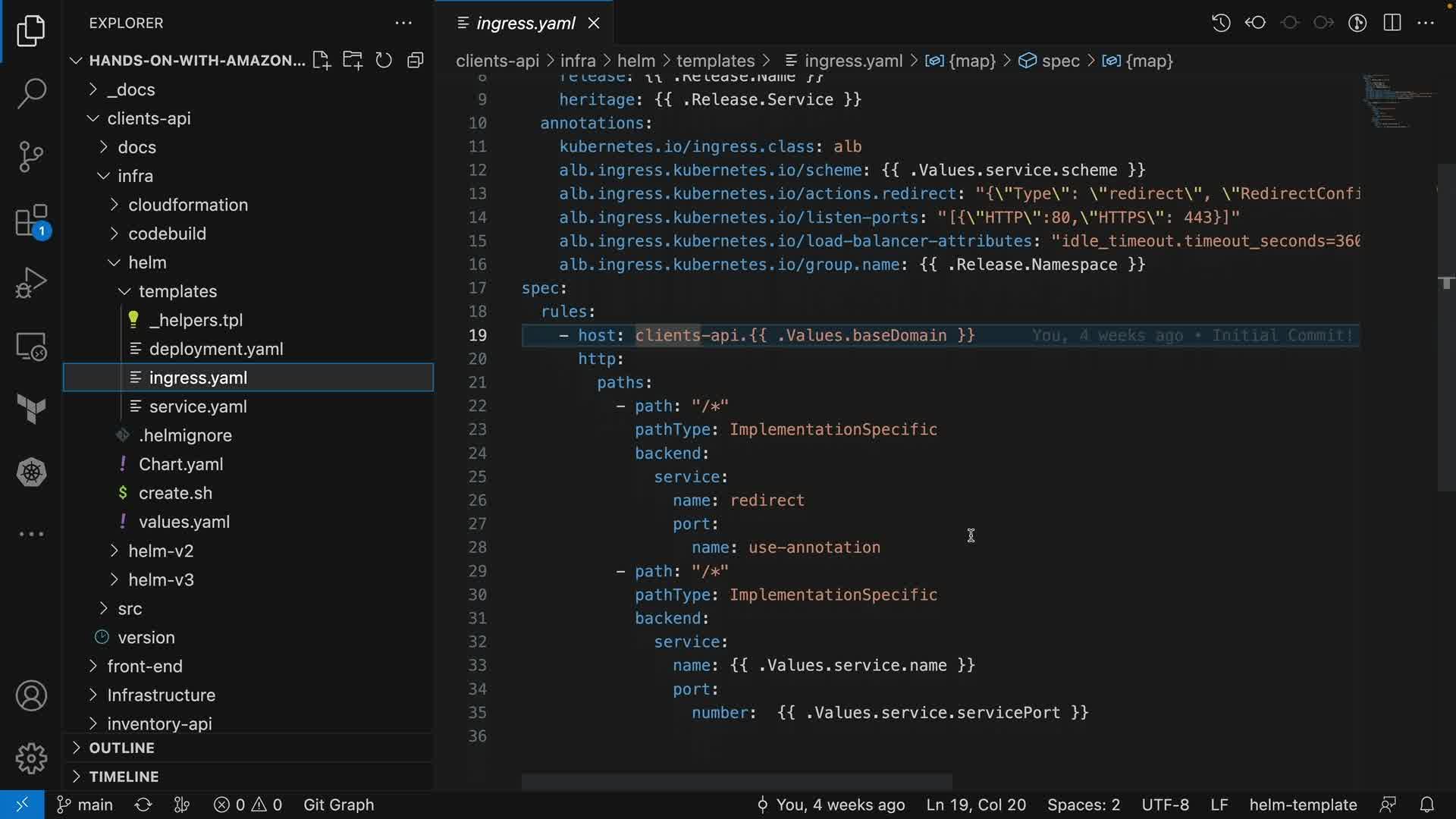Toggle file blame annotations clock icon
Image resolution: width=1456 pixels, height=819 pixels.
(1220, 23)
